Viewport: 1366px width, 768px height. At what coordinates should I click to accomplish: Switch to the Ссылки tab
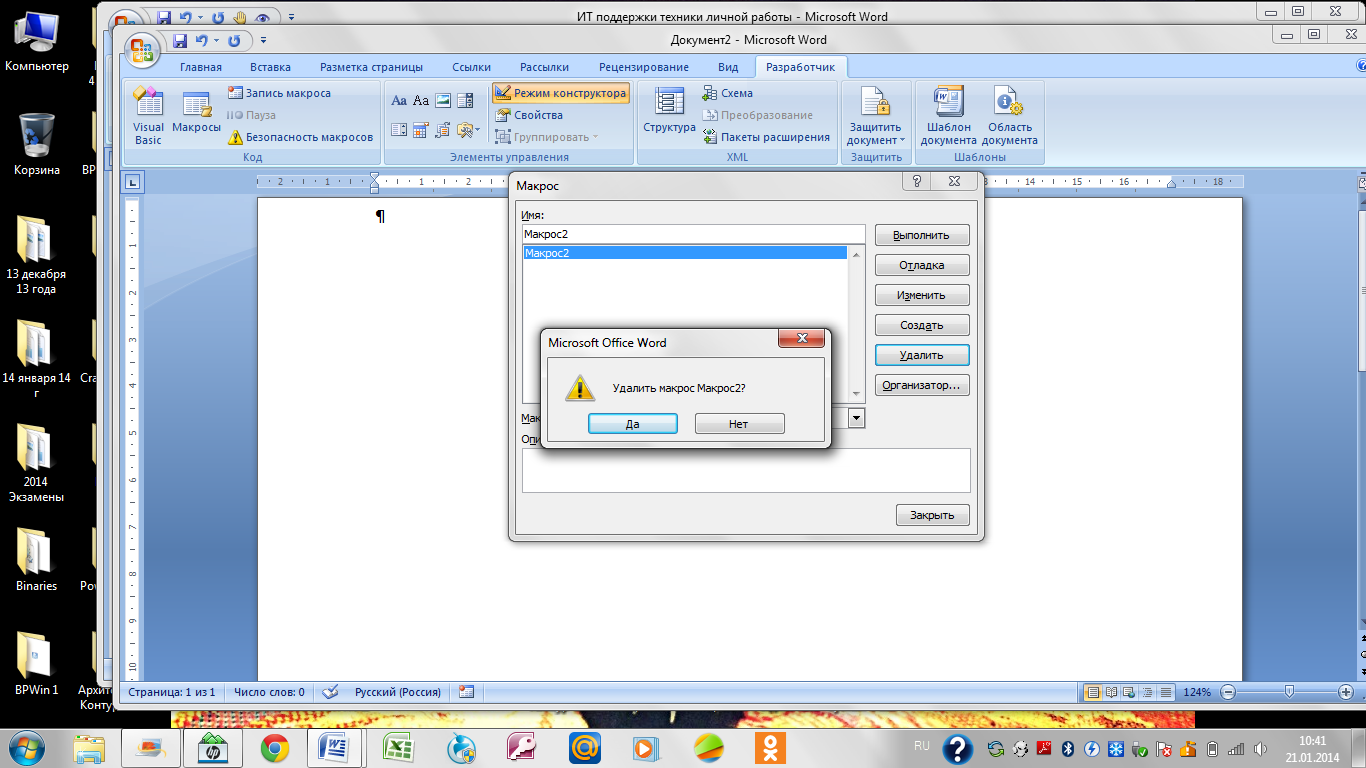tap(471, 67)
